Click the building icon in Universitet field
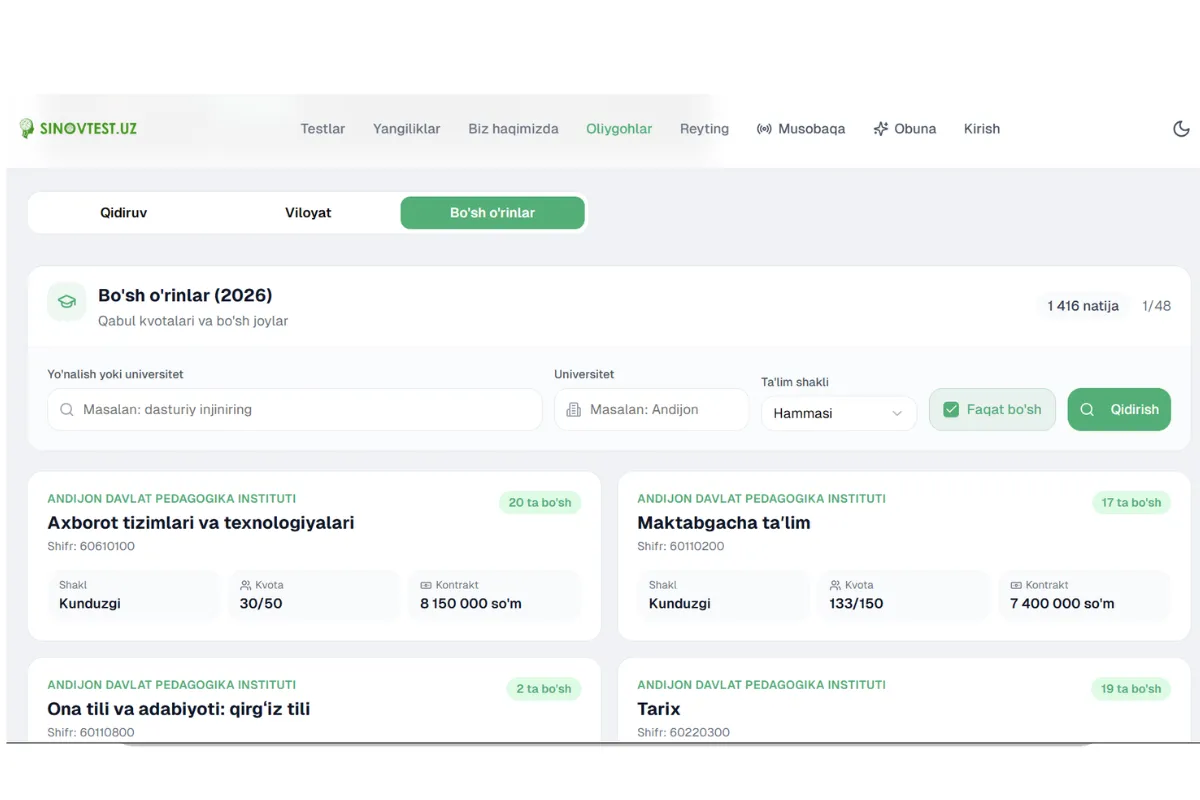Screen dimensions: 1200x800 (x=573, y=410)
